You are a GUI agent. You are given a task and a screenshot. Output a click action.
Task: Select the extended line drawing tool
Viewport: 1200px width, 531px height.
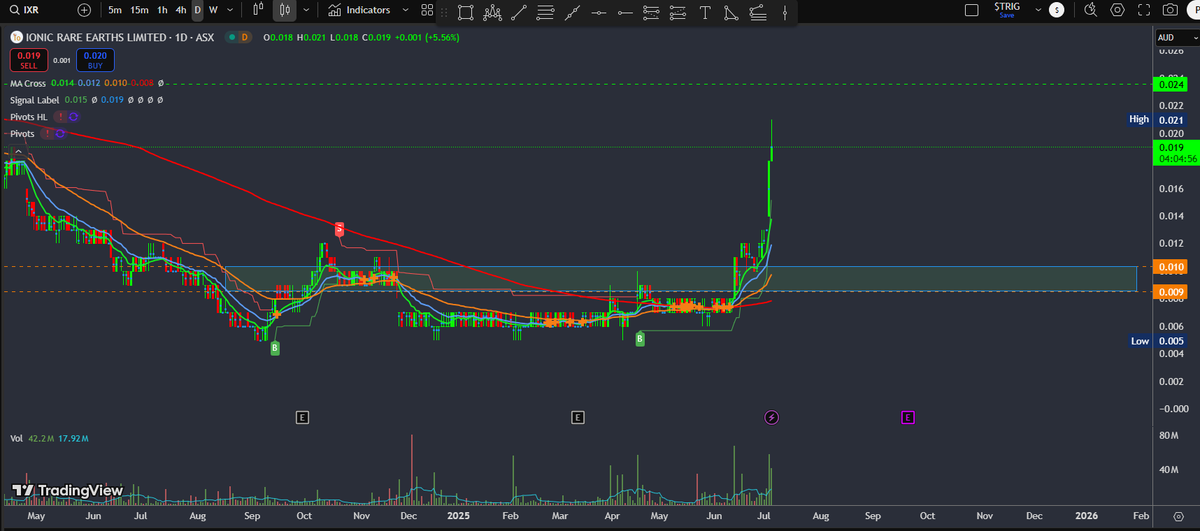point(572,12)
